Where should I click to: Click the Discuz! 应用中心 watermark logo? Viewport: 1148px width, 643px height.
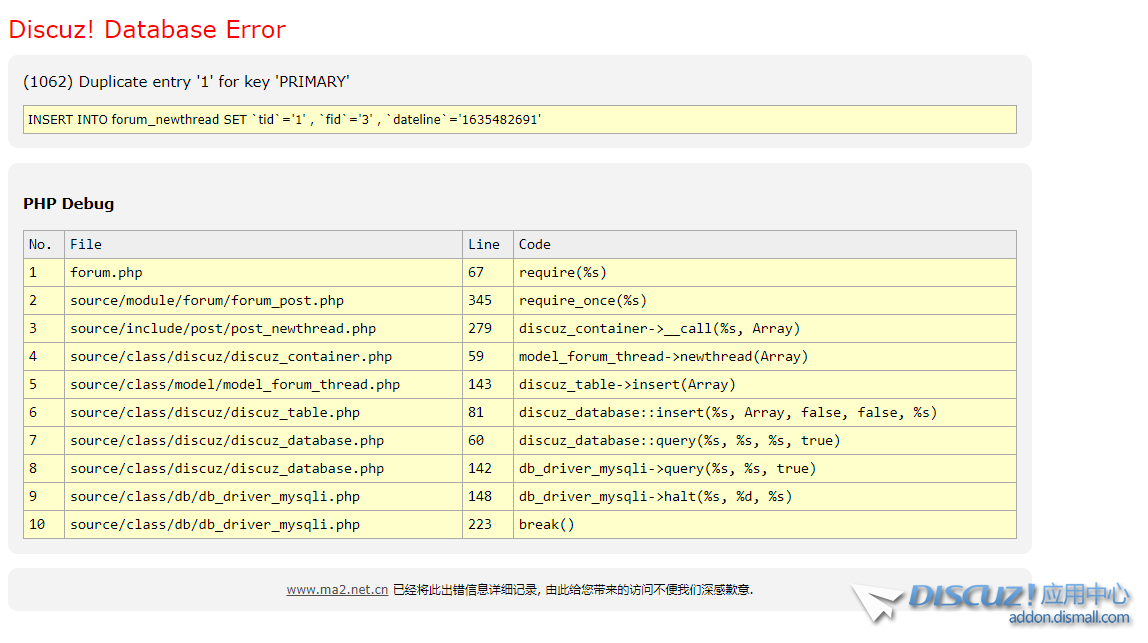click(x=1018, y=596)
